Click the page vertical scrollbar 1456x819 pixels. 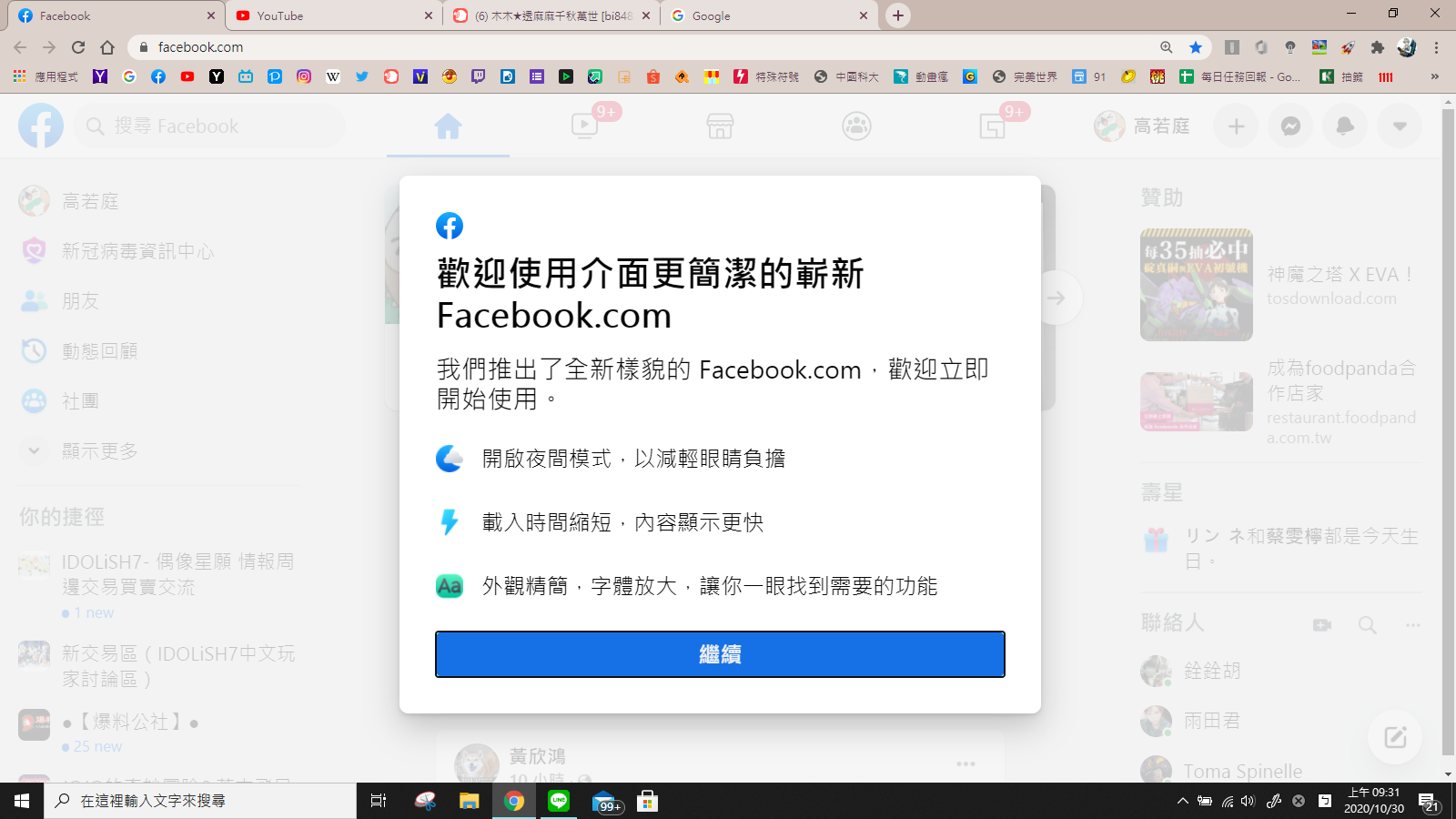[x=1448, y=432]
